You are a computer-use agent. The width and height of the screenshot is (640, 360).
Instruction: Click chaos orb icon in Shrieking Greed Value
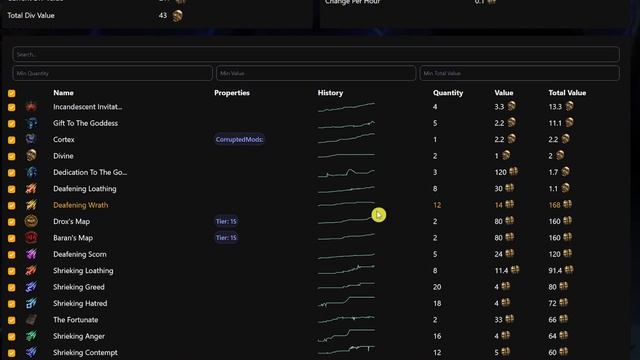click(505, 287)
